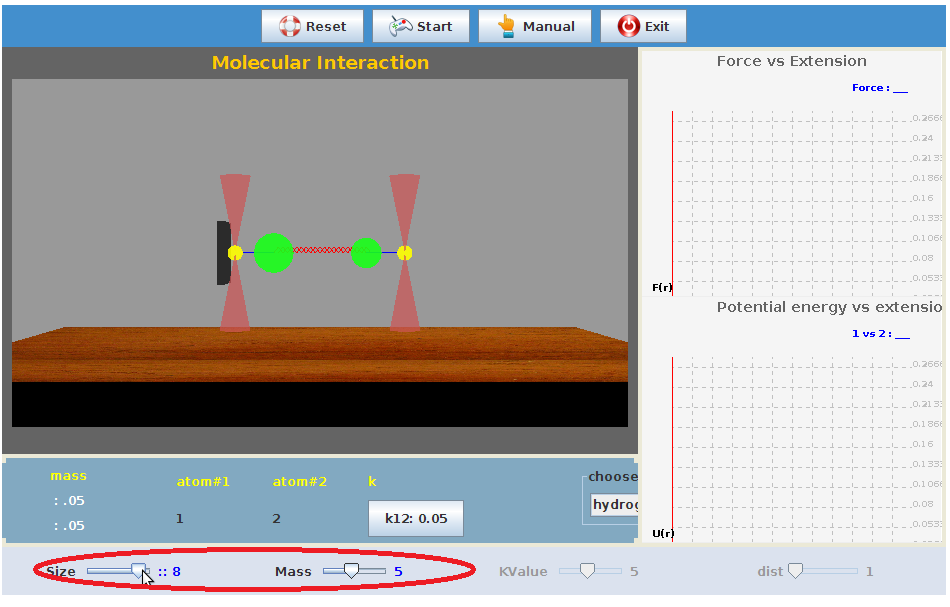The width and height of the screenshot is (950, 607).
Task: Click the Mass slider handle
Action: coord(351,570)
